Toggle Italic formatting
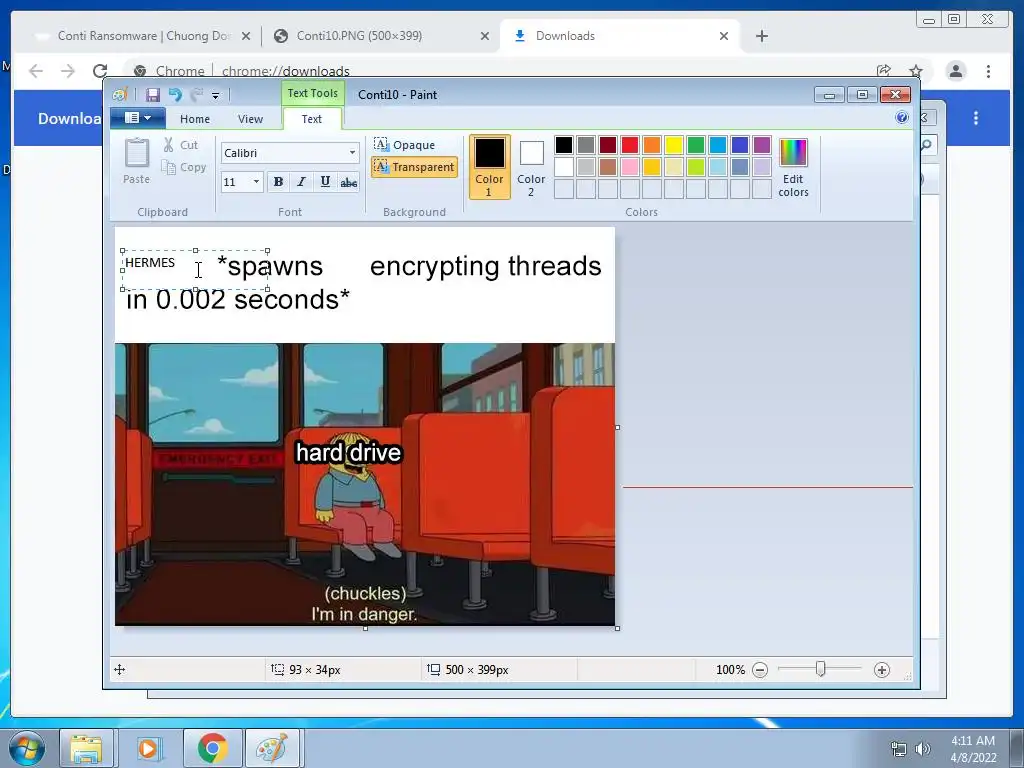Viewport: 1024px width, 768px height. point(301,182)
